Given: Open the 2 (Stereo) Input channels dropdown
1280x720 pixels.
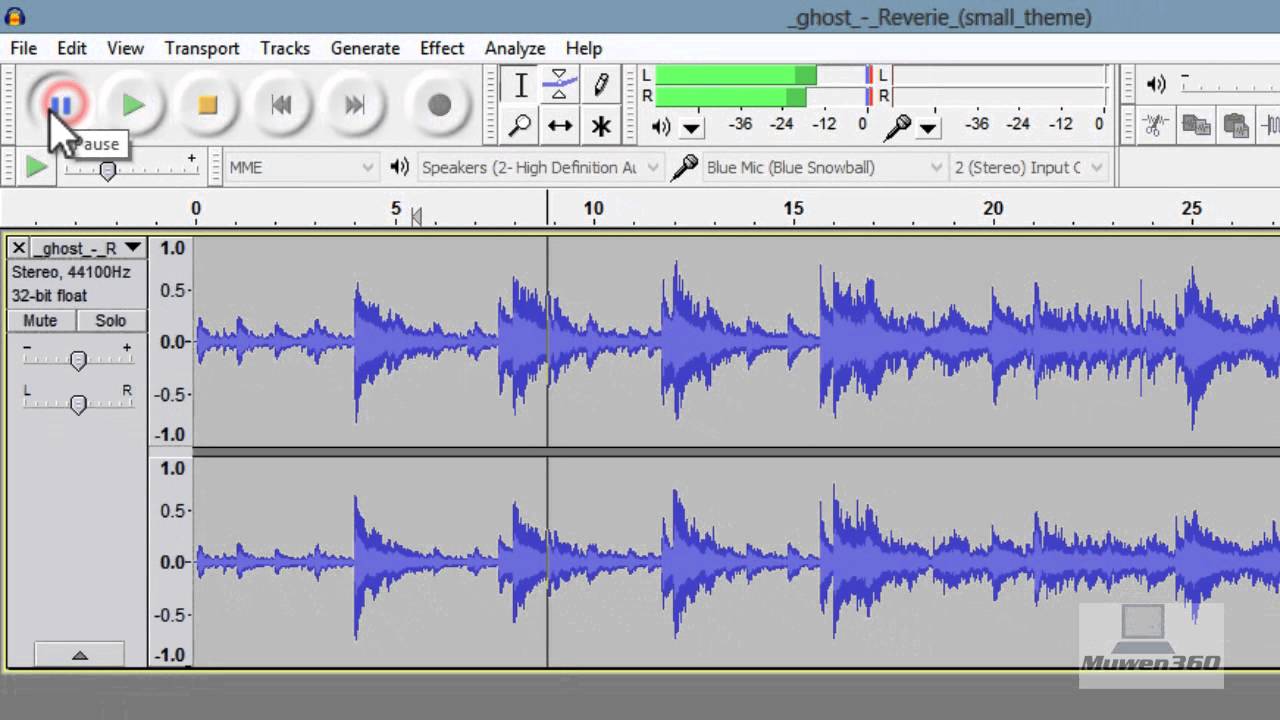Looking at the screenshot, I should click(1029, 167).
